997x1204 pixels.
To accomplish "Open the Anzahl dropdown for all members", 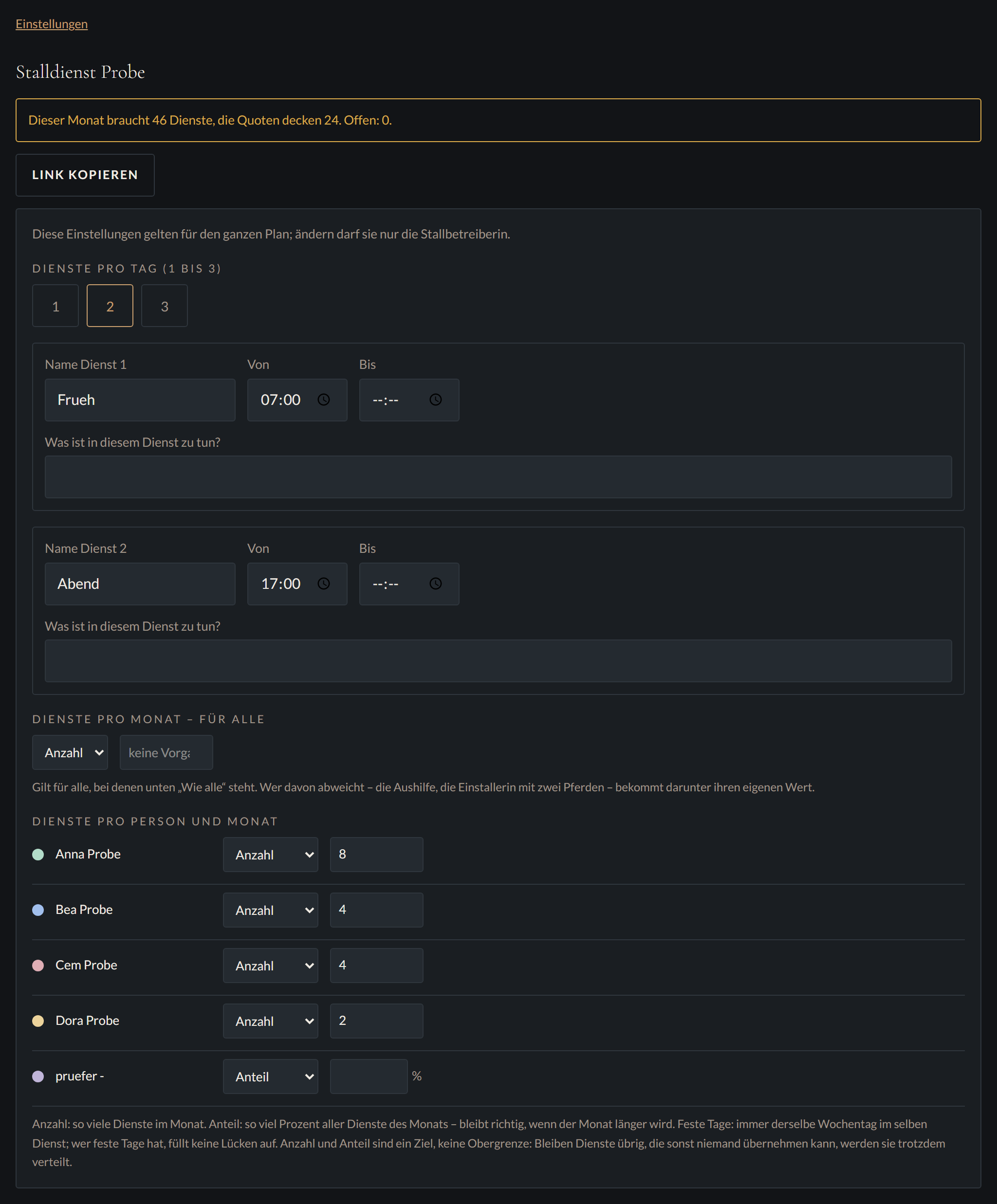I will (70, 752).
